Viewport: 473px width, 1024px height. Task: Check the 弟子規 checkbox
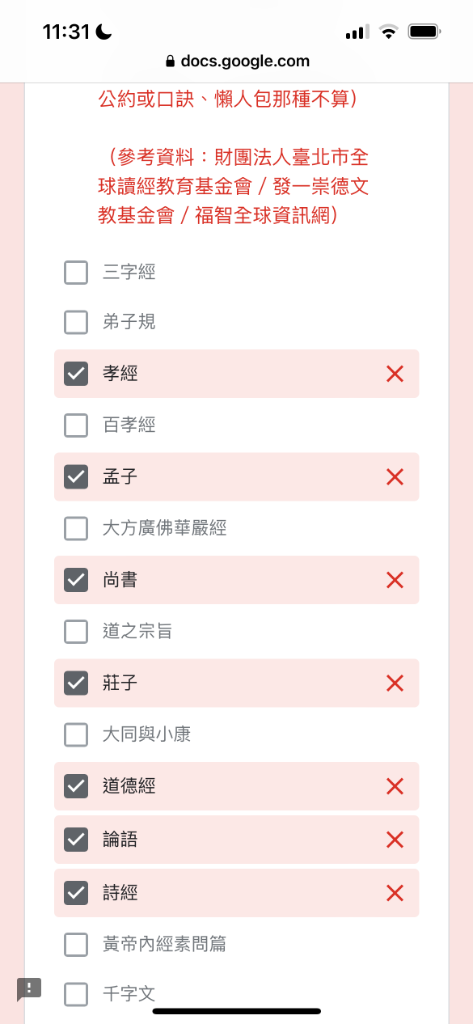coord(76,322)
